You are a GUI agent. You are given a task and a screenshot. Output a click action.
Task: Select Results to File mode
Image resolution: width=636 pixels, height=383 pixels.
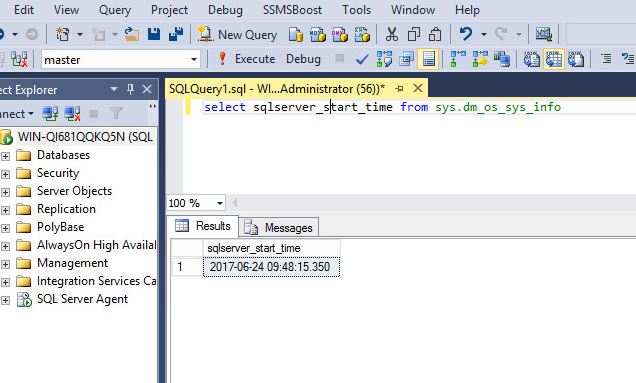coord(576,59)
